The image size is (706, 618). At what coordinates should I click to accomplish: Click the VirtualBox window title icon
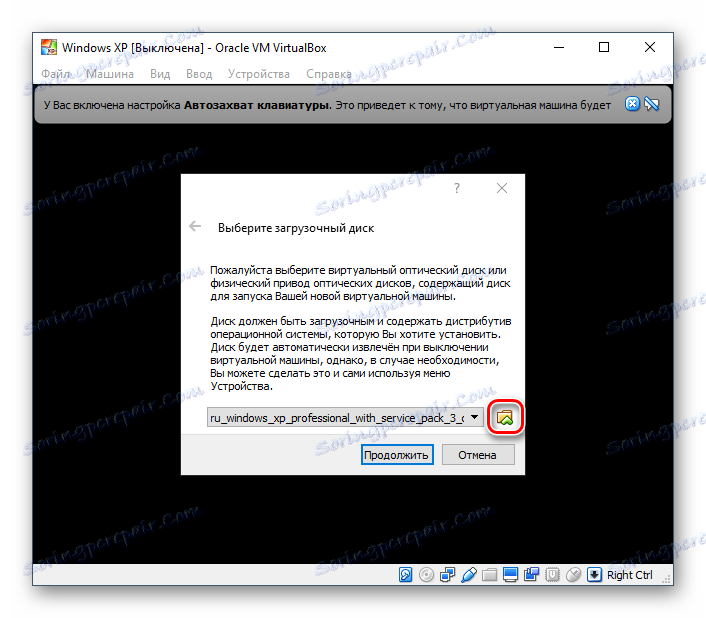(49, 47)
